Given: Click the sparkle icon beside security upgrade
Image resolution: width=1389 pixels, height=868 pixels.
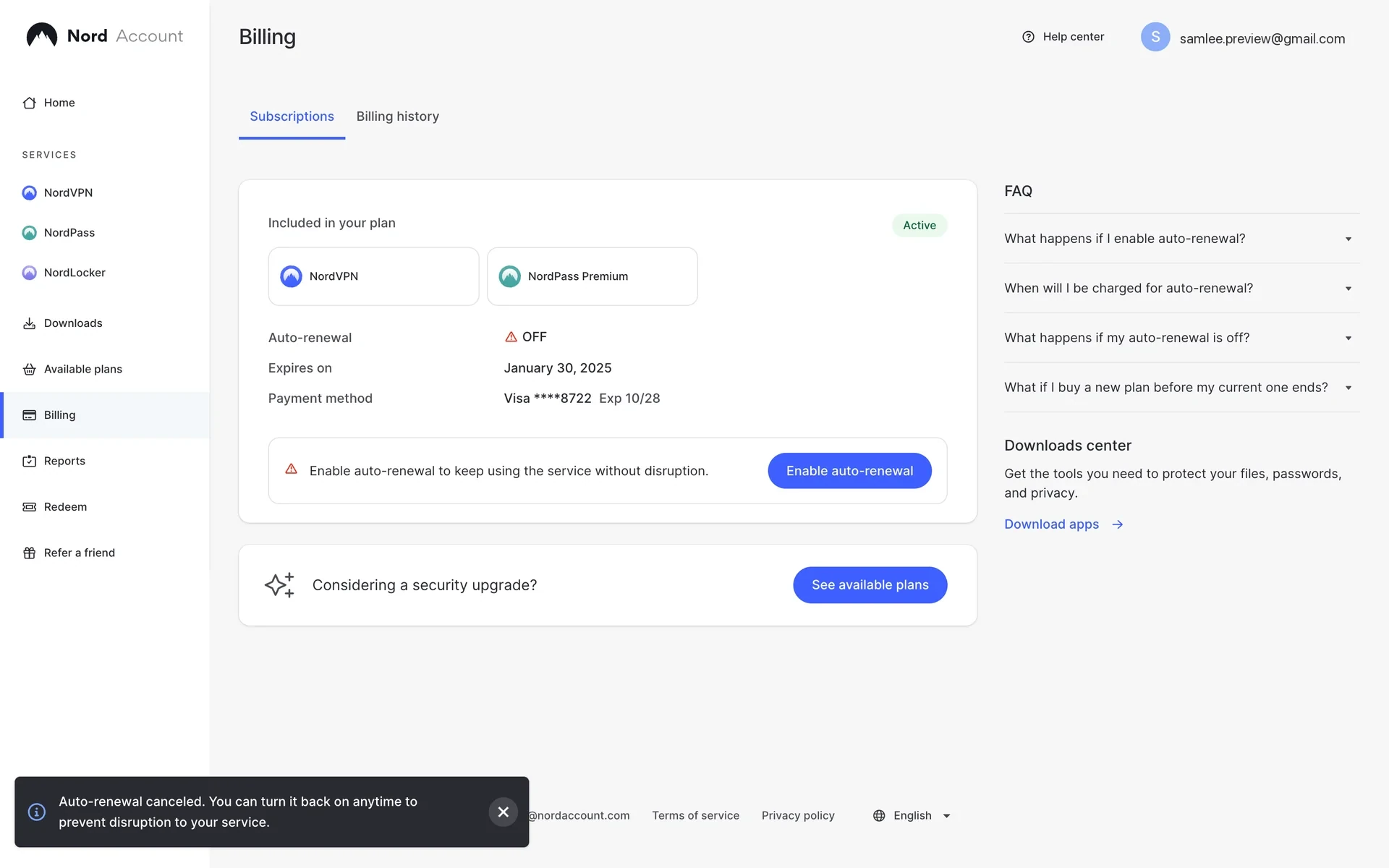Looking at the screenshot, I should (x=280, y=585).
